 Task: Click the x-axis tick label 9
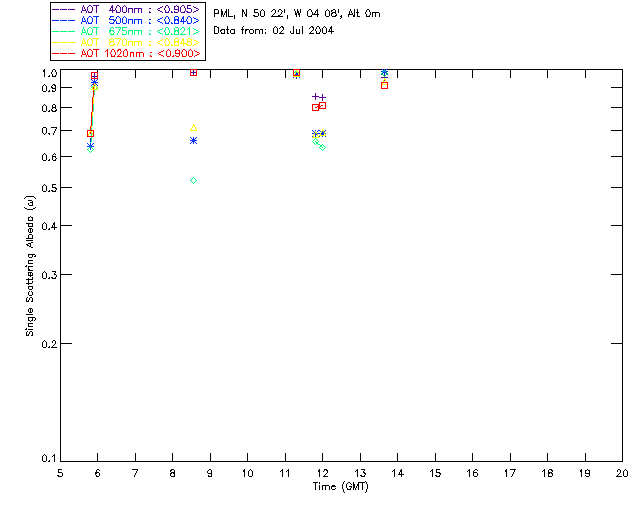point(210,473)
